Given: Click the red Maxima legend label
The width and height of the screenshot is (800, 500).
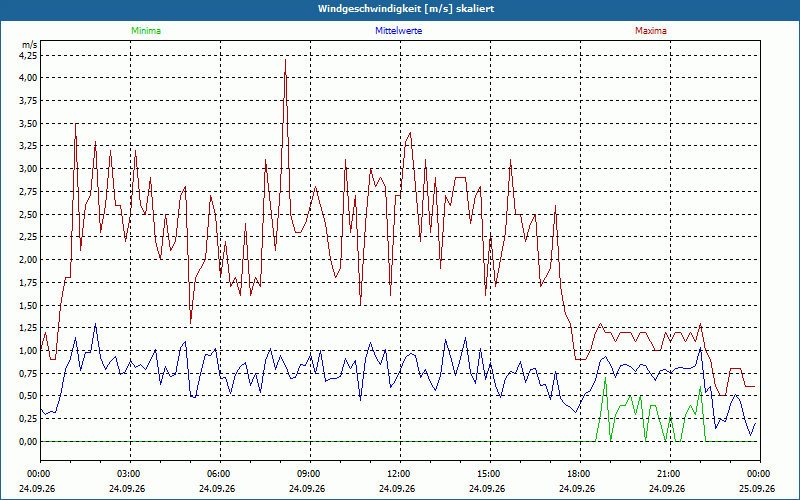Looking at the screenshot, I should pos(651,31).
